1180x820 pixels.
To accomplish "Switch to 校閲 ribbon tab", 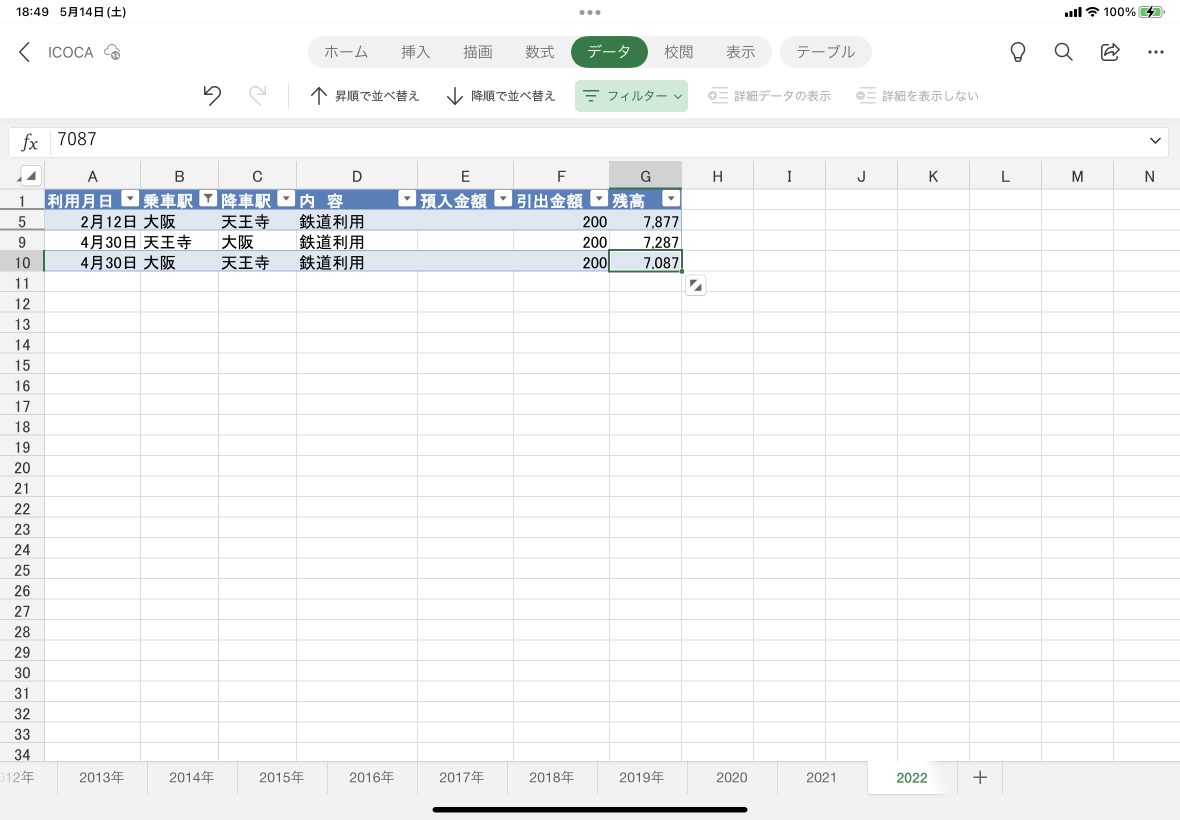I will point(679,52).
